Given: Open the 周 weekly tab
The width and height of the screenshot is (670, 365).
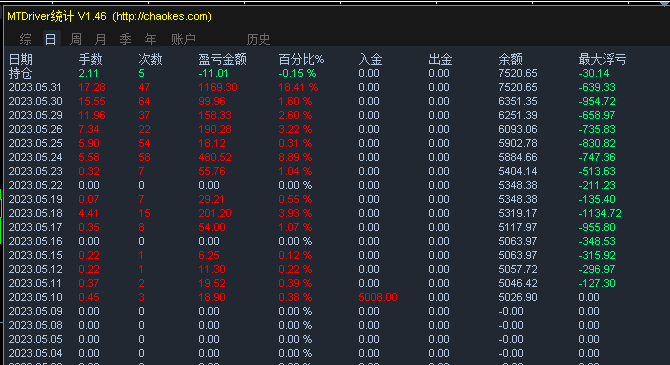Looking at the screenshot, I should point(76,39).
